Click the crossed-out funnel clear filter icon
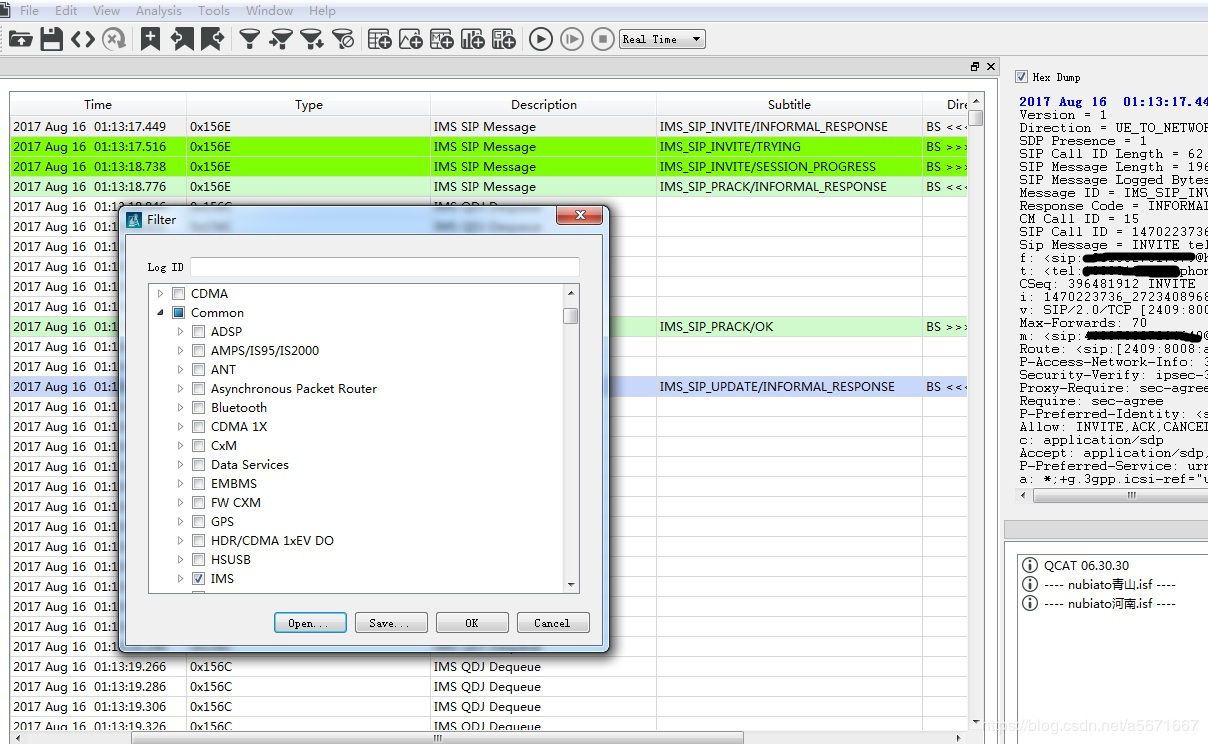Image resolution: width=1208 pixels, height=744 pixels. (x=343, y=39)
